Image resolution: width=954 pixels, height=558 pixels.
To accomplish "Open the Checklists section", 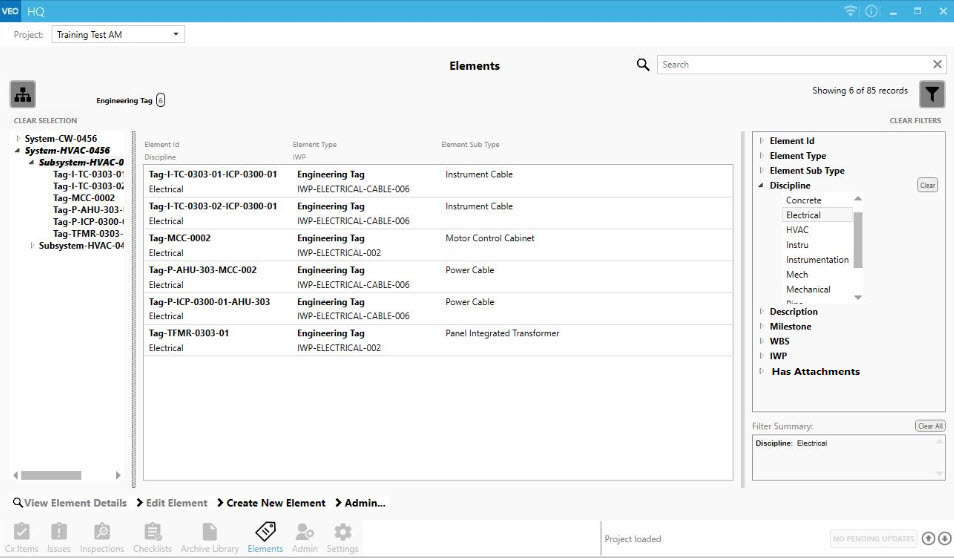I will click(x=152, y=537).
